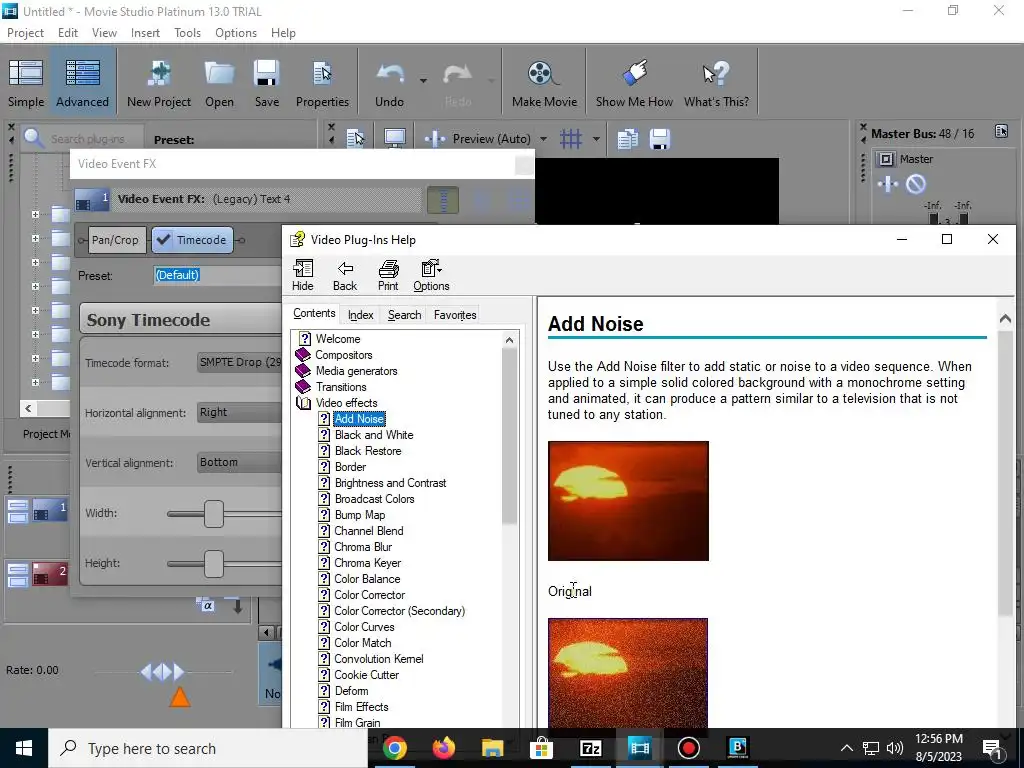Click help contents vertical scrollbar
The width and height of the screenshot is (1024, 768).
(x=509, y=436)
